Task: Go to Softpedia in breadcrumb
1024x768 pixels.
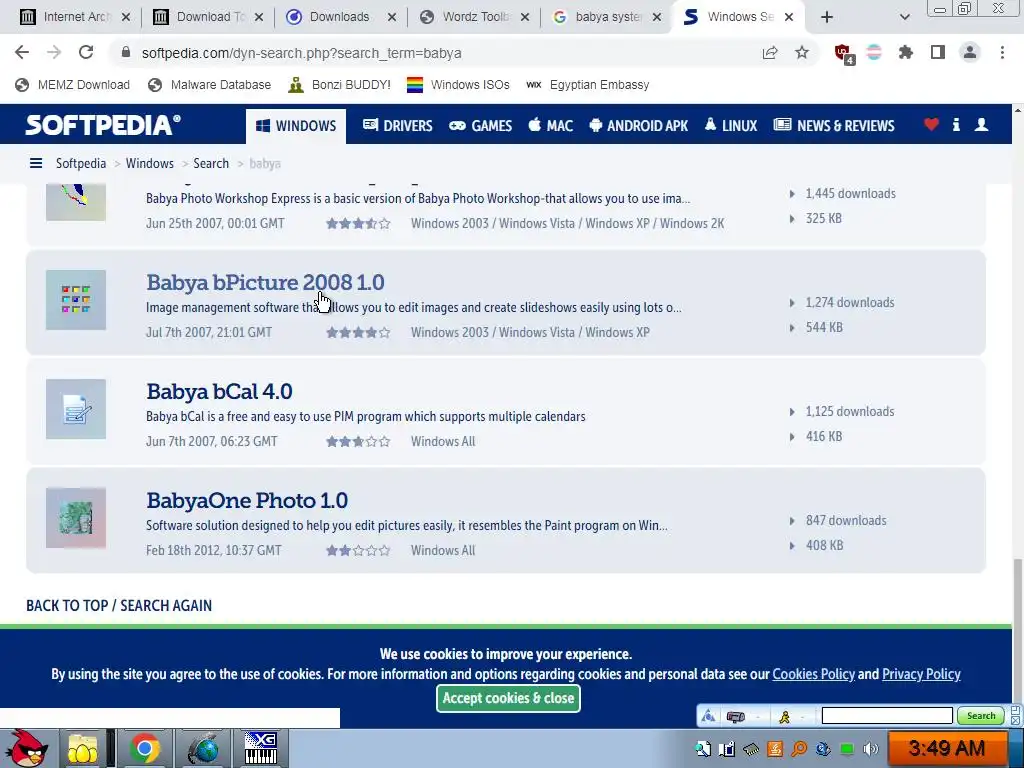Action: pos(81,163)
